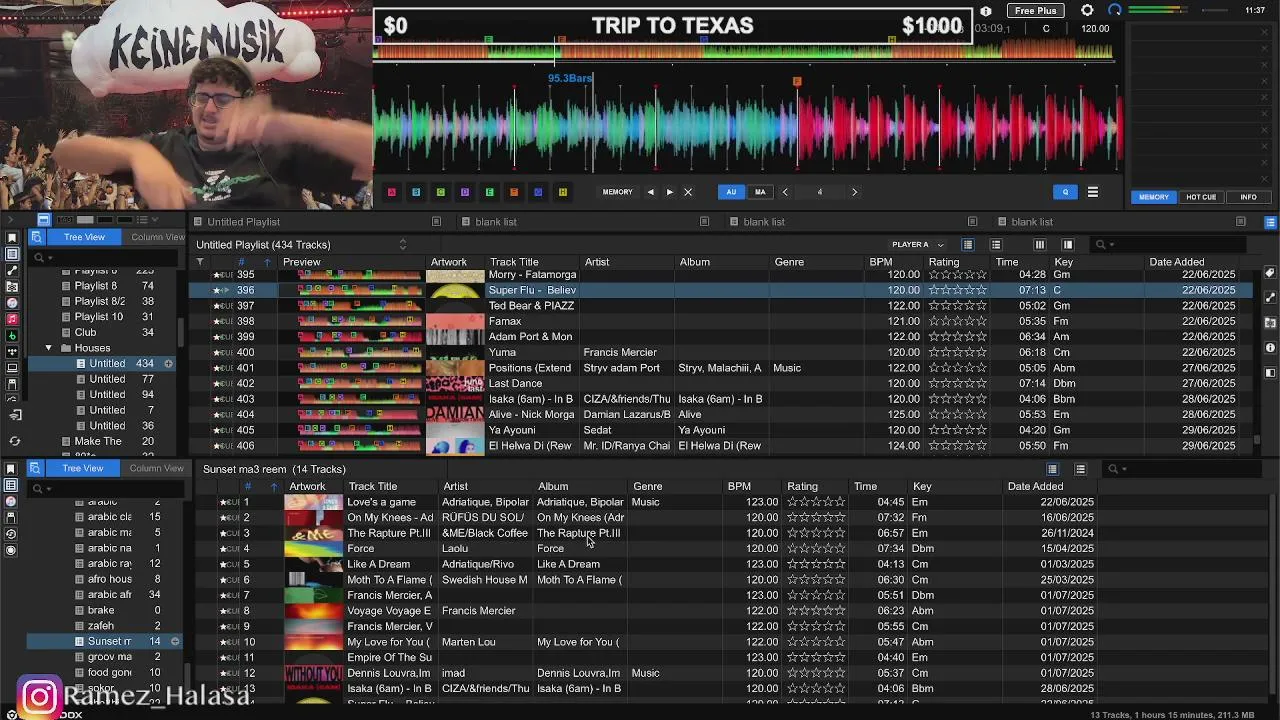This screenshot has width=1280, height=720.
Task: Show the upper list artwork view icon
Action: coord(967,245)
